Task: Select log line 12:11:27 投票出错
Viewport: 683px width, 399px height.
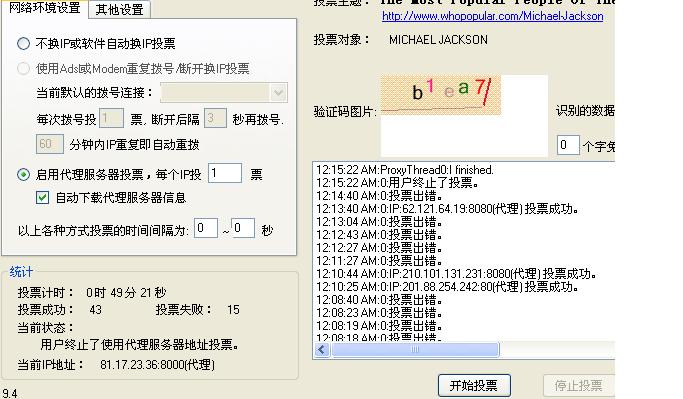Action: (379, 261)
